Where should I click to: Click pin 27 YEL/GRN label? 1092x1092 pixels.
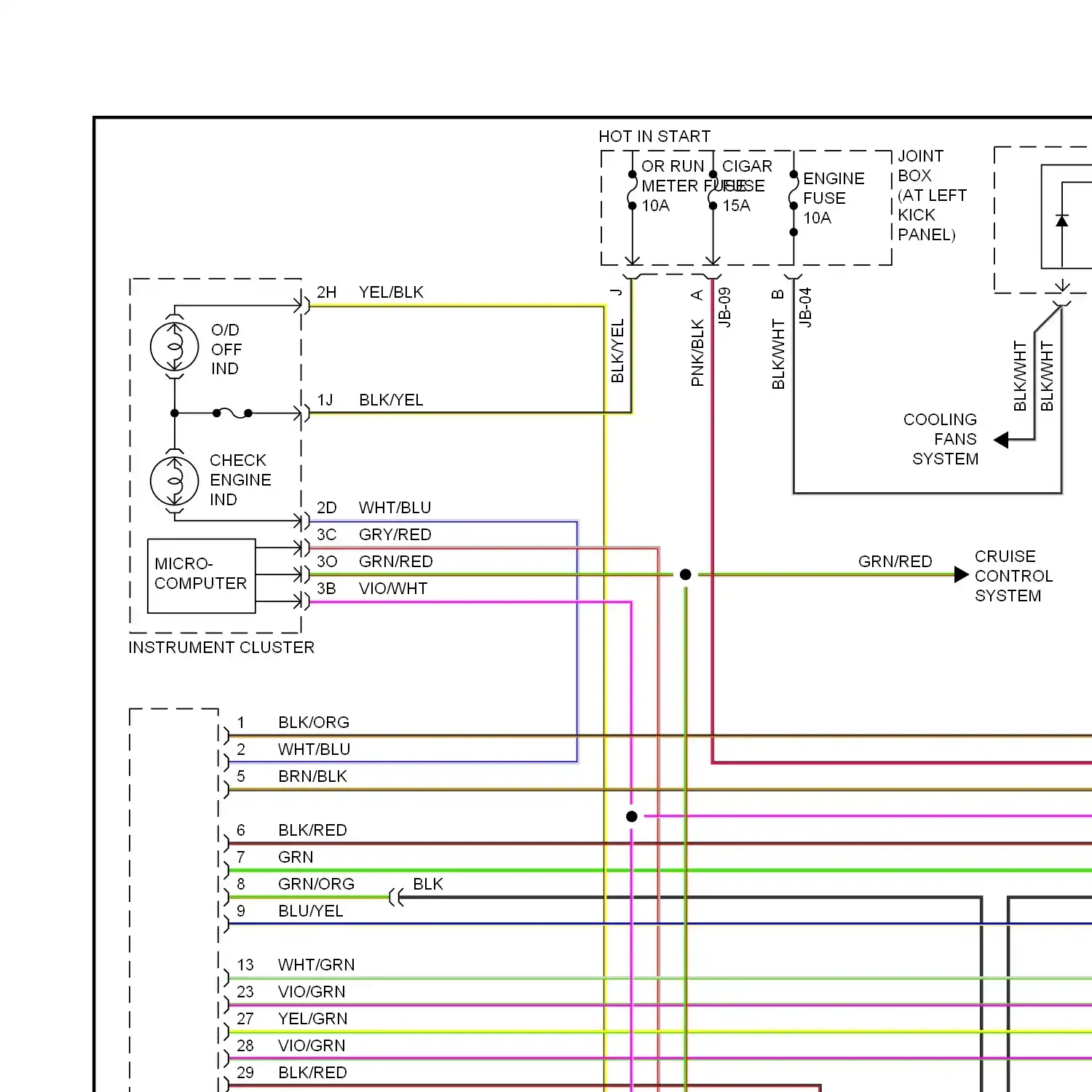pyautogui.click(x=292, y=1019)
